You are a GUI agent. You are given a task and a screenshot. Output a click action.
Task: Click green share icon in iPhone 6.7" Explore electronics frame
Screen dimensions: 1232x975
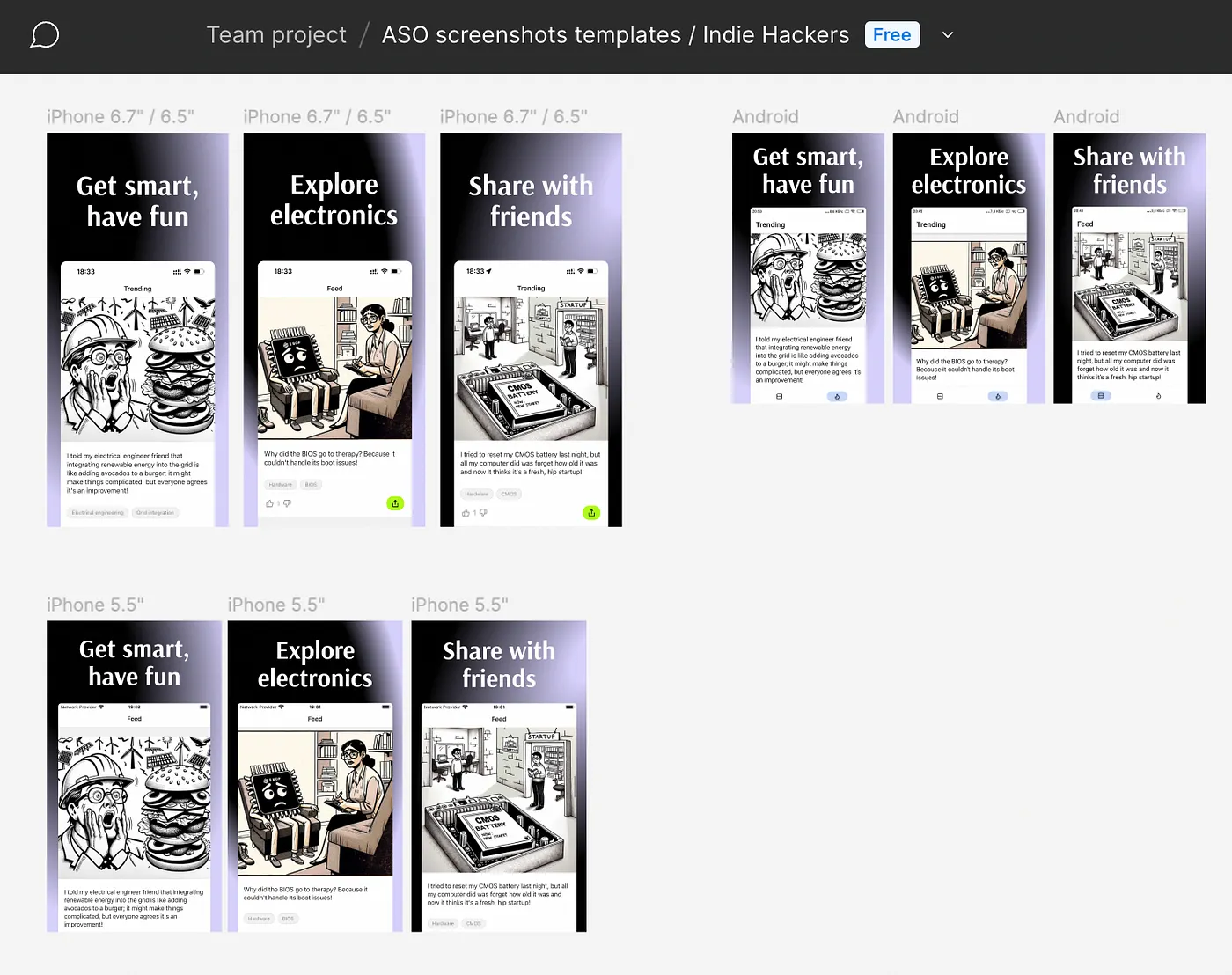[395, 503]
